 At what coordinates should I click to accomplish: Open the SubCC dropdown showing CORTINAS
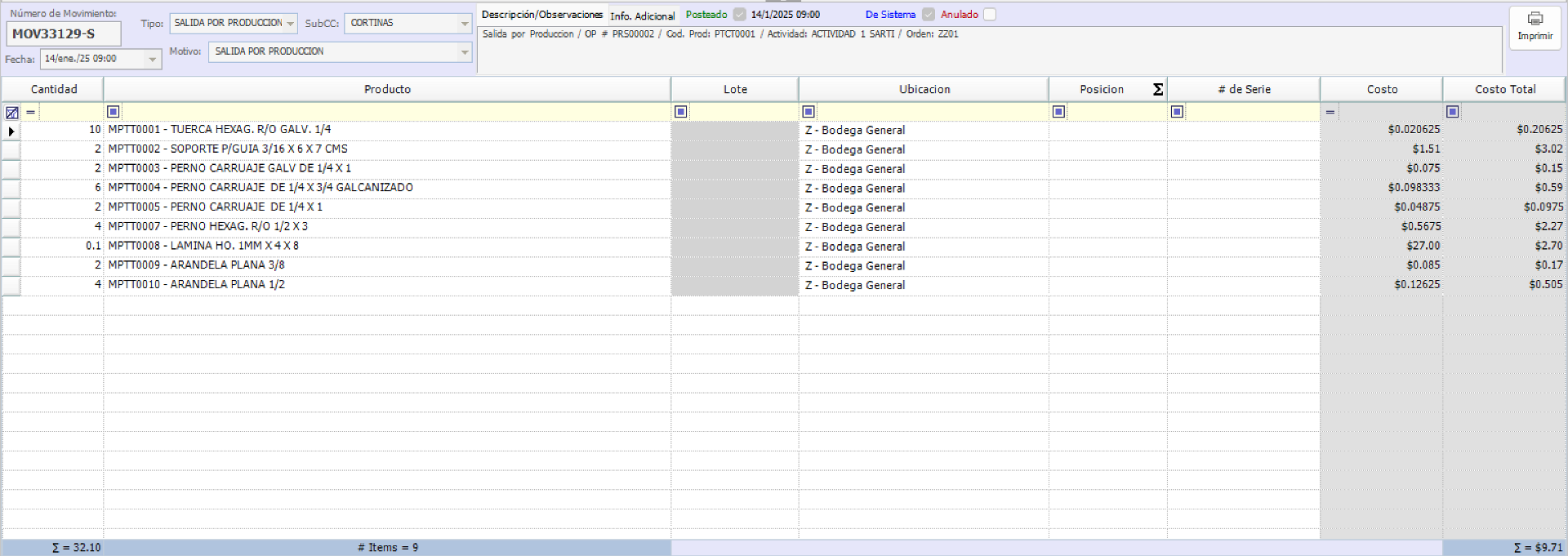464,24
